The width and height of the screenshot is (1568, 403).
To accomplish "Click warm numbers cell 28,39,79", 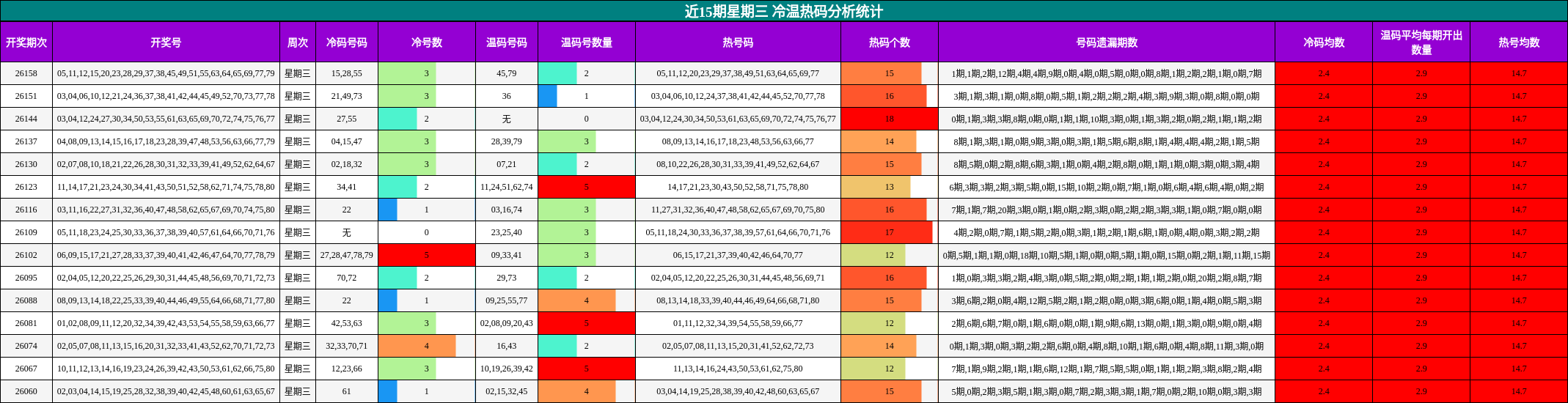I will coord(507,141).
